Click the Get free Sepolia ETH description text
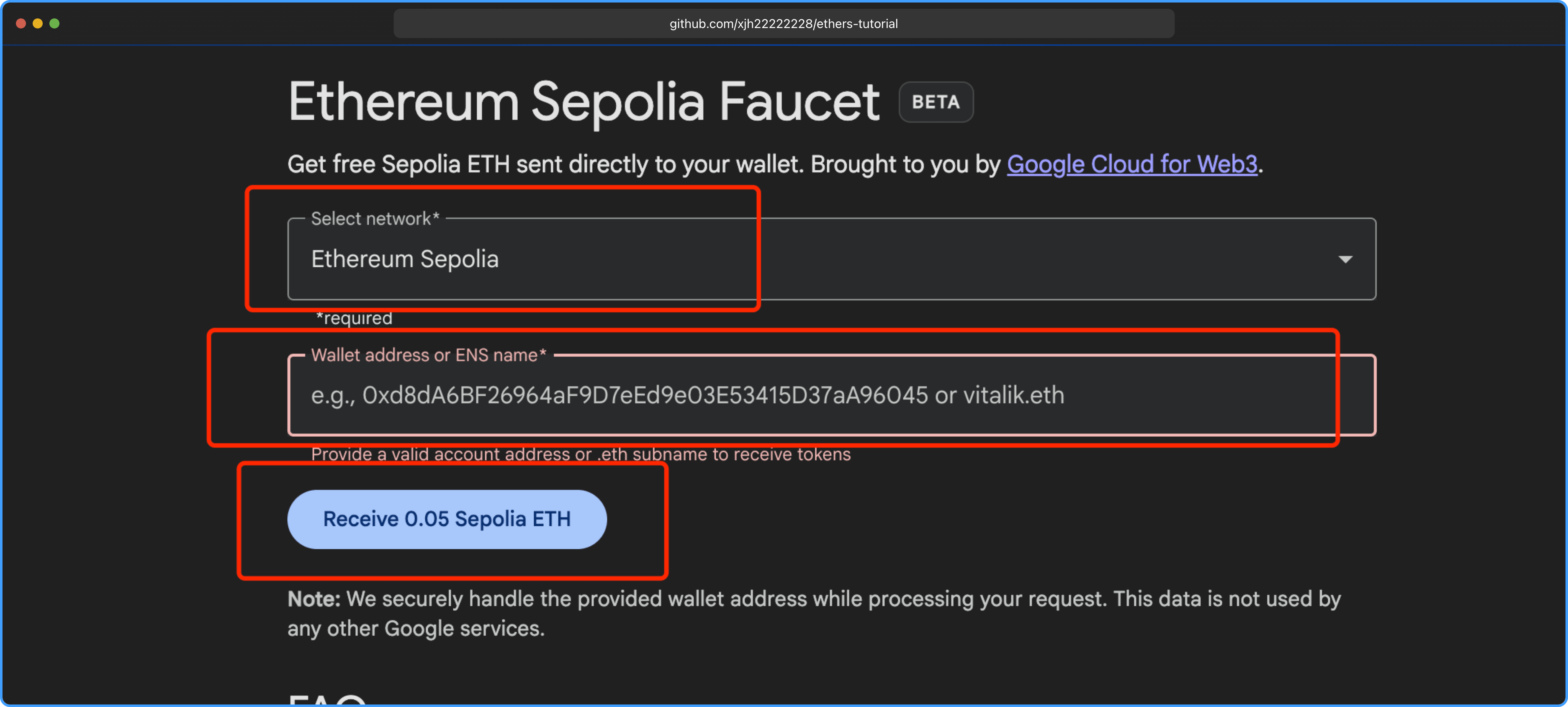 [x=775, y=164]
